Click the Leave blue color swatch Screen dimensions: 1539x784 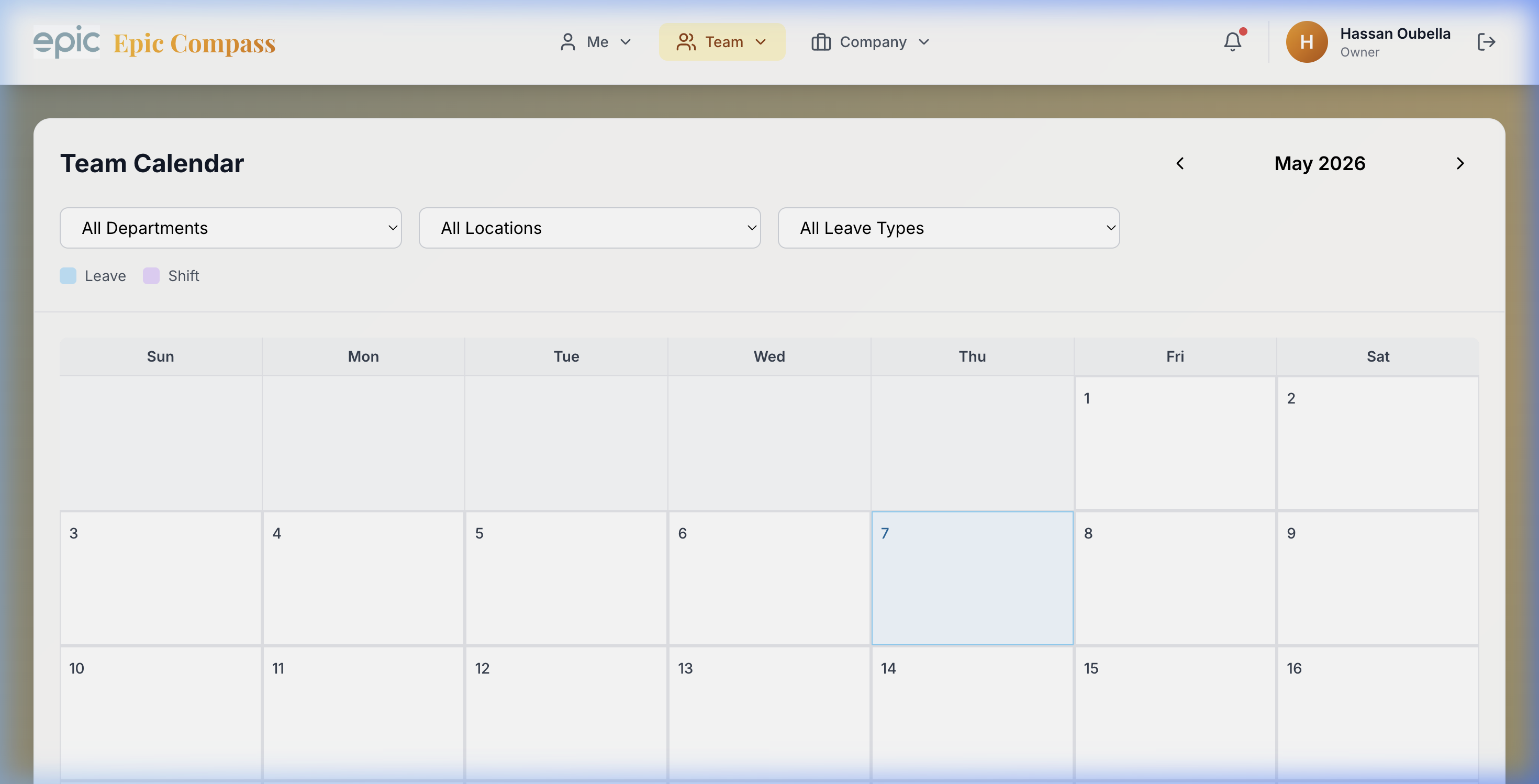point(68,276)
